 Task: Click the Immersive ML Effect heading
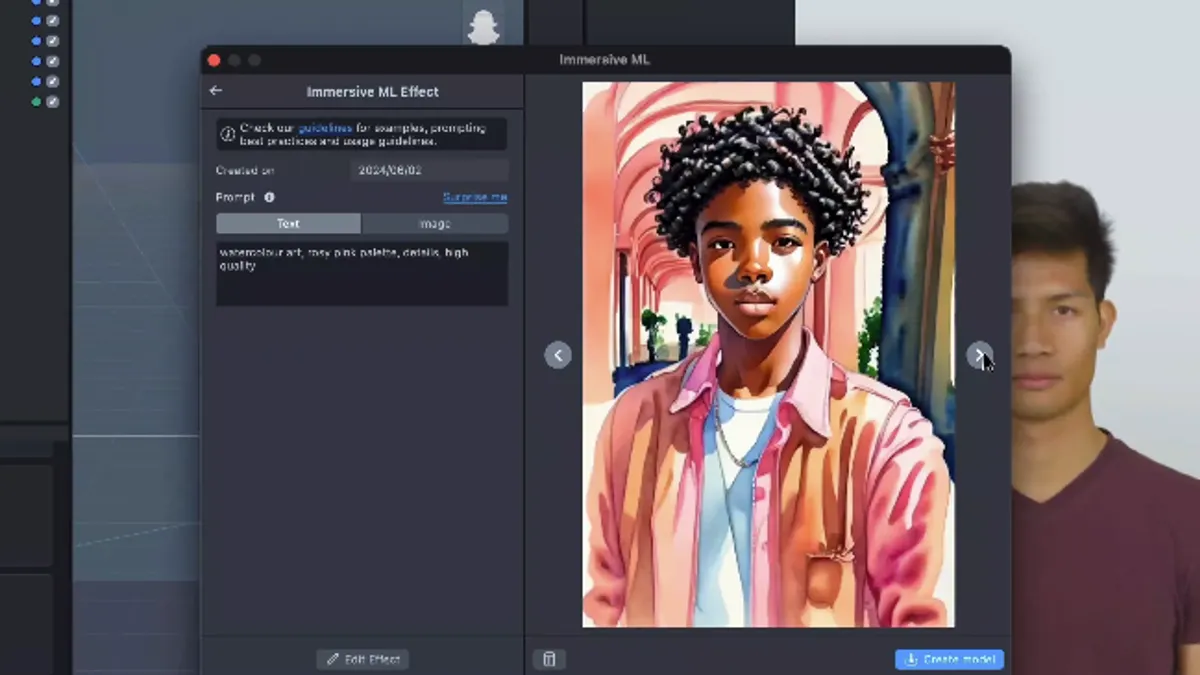point(372,92)
